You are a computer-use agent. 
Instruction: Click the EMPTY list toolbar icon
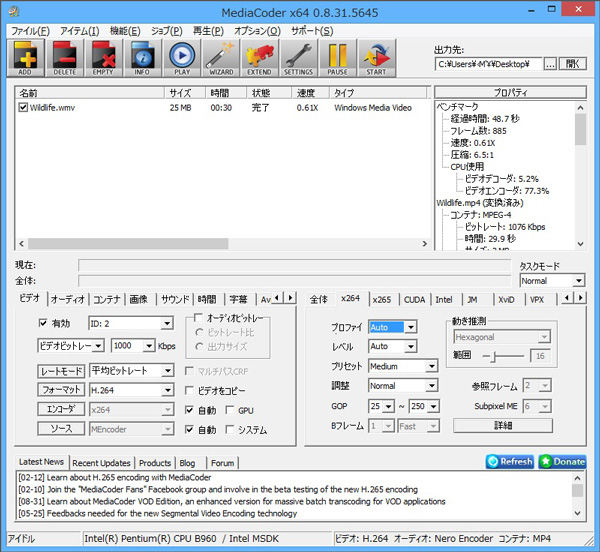click(x=103, y=58)
